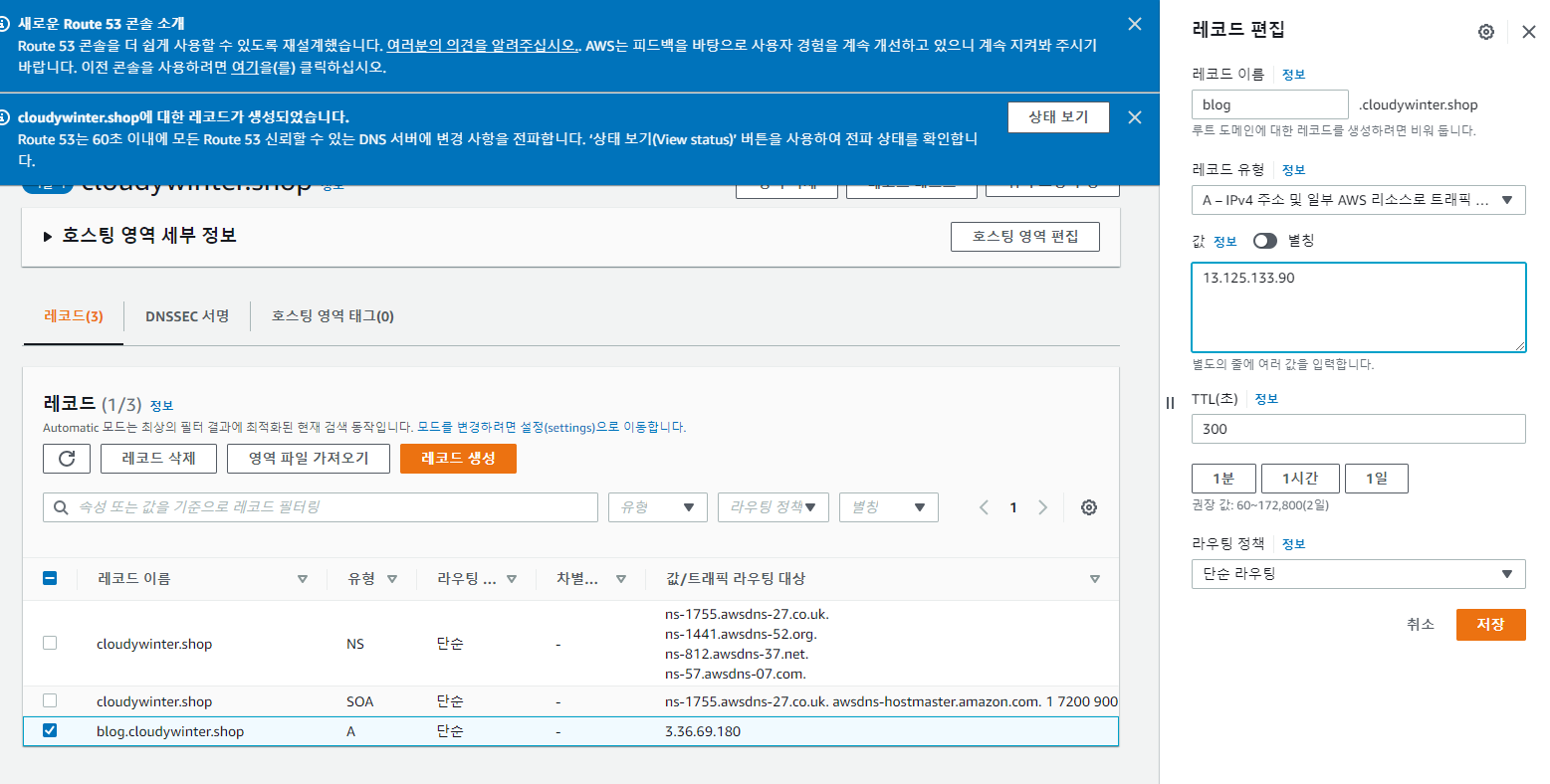Click the orange 레코드 생성 button
Screen dimensions: 1550x784
coord(458,459)
